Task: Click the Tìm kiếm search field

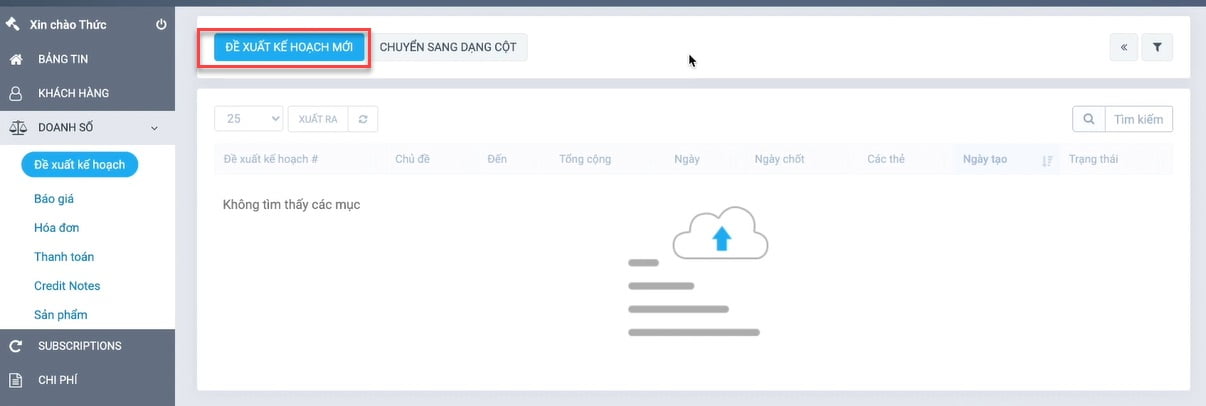Action: (x=1138, y=119)
